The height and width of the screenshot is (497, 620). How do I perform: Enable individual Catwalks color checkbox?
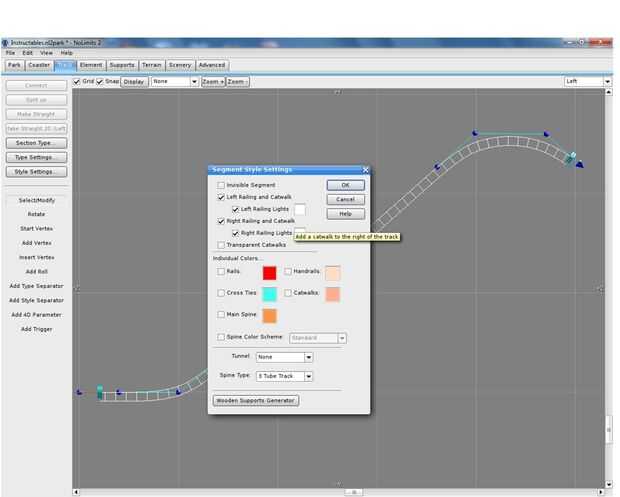click(x=288, y=293)
